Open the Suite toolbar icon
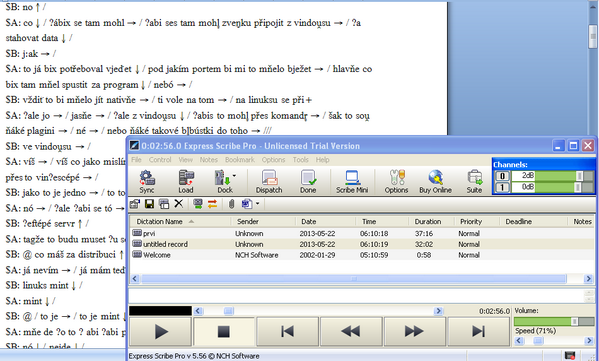 474,181
